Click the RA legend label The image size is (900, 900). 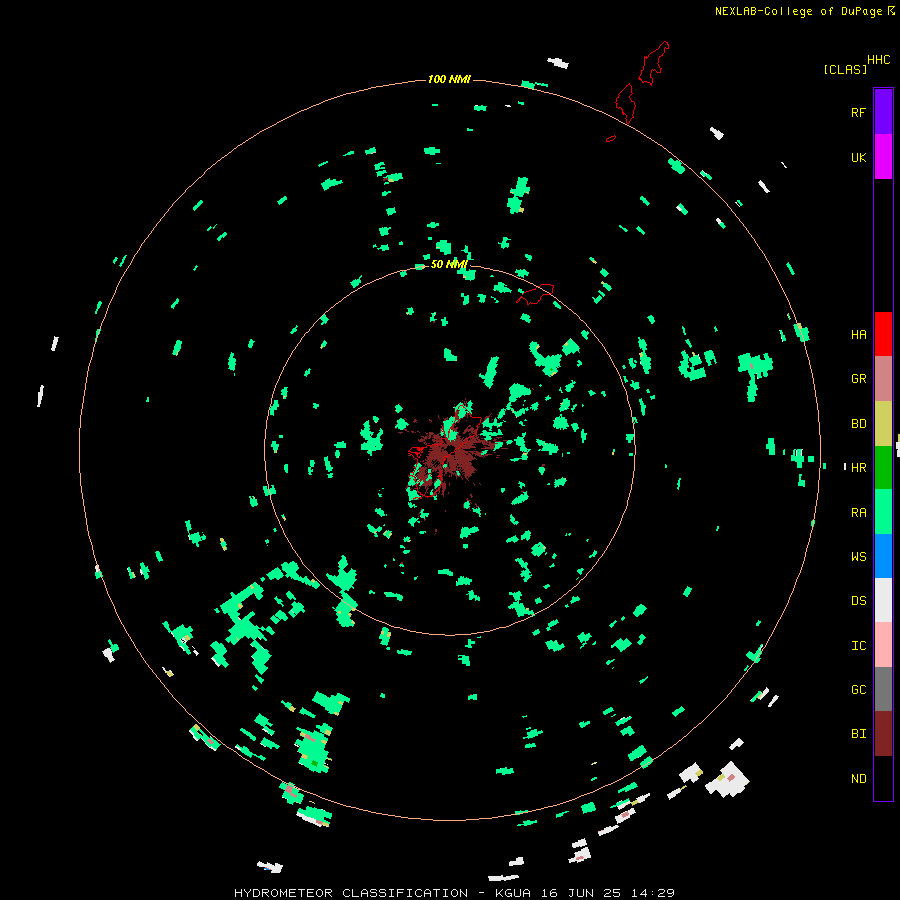point(858,513)
